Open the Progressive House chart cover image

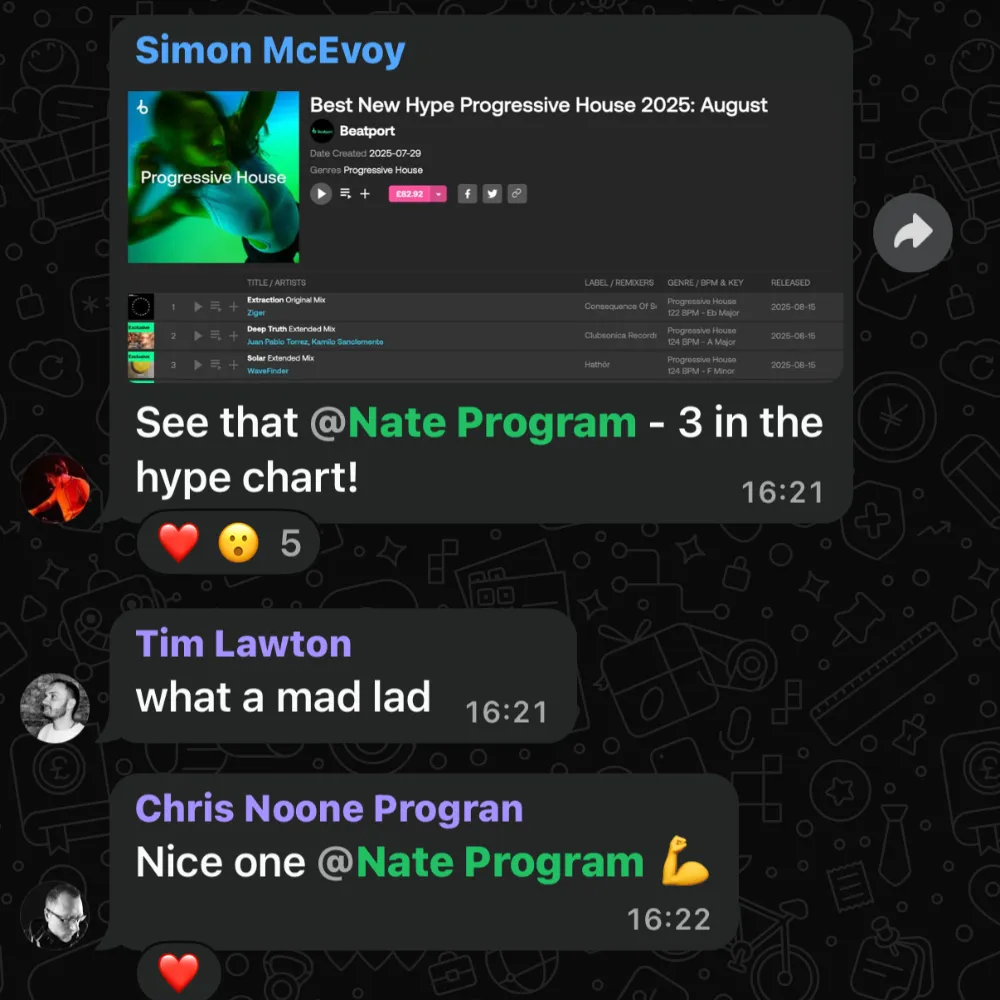coord(214,177)
